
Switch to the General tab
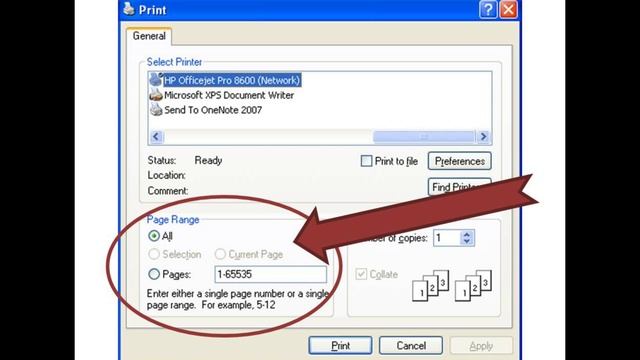point(149,36)
